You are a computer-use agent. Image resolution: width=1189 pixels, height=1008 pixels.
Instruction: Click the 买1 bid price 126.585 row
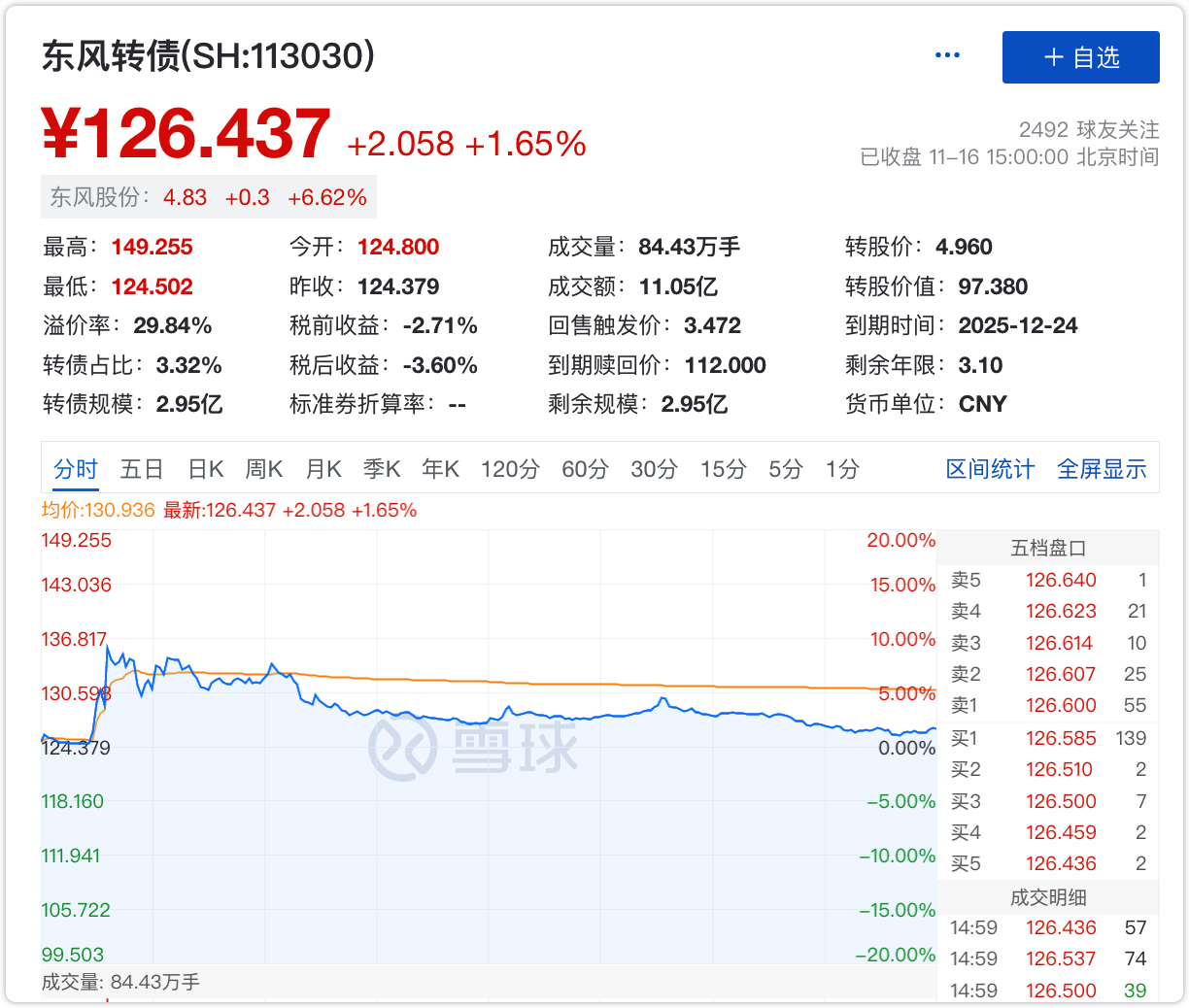(x=1048, y=739)
